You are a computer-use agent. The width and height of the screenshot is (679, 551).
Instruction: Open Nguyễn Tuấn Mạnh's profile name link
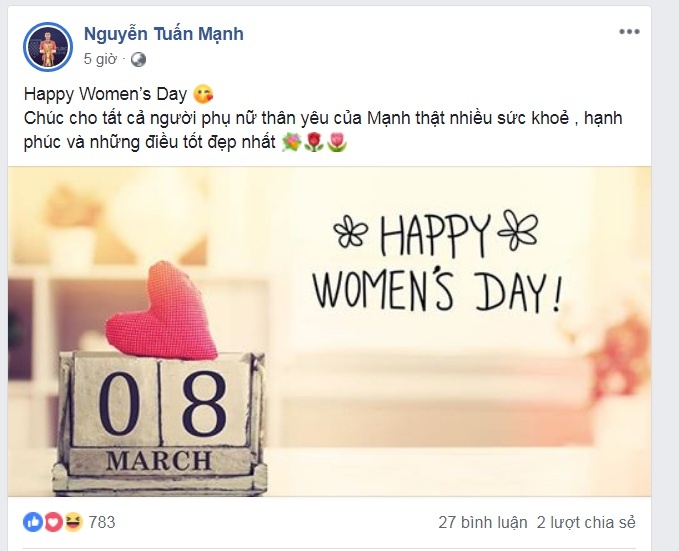pos(164,34)
